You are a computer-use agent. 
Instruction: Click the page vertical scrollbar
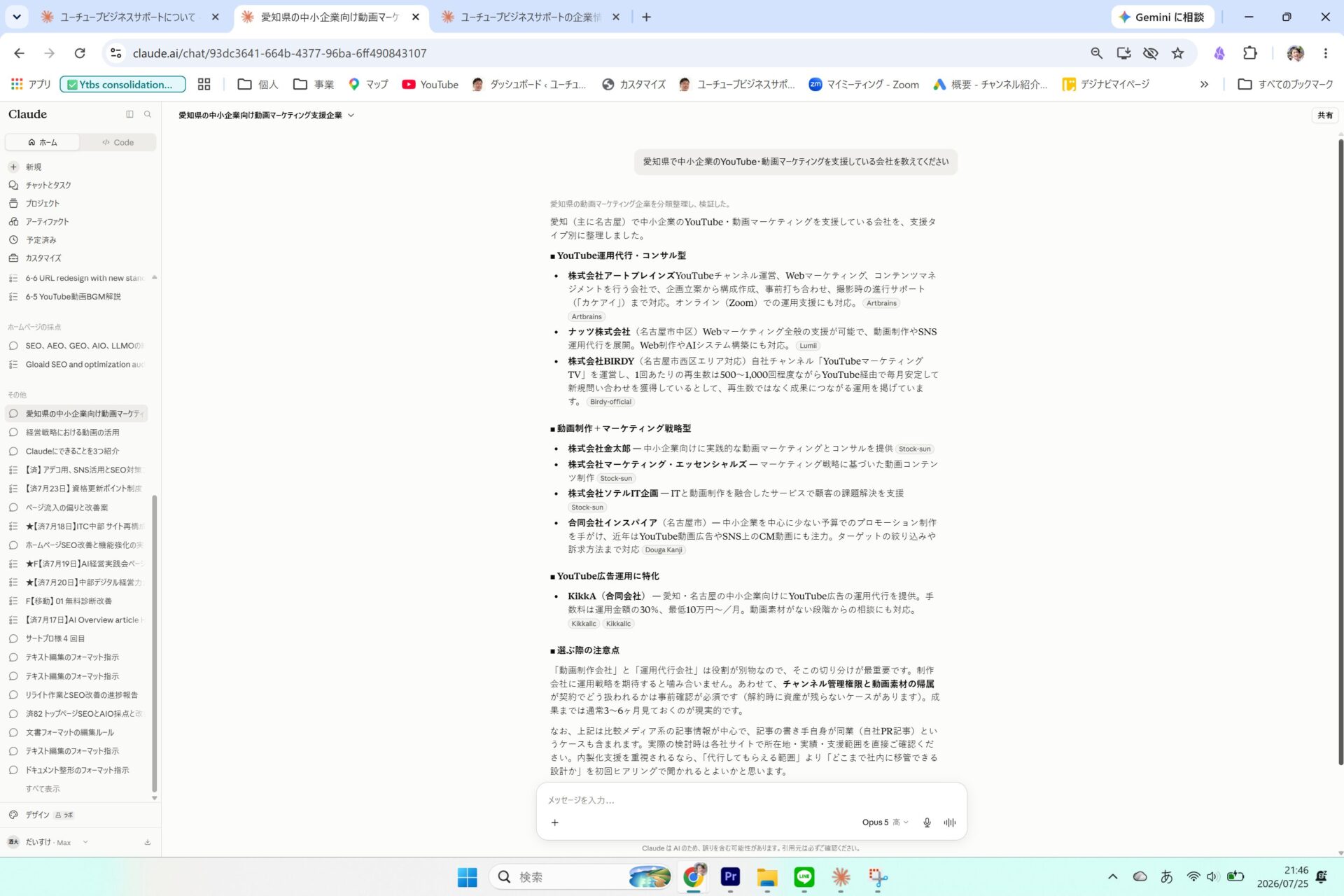pos(1340,451)
